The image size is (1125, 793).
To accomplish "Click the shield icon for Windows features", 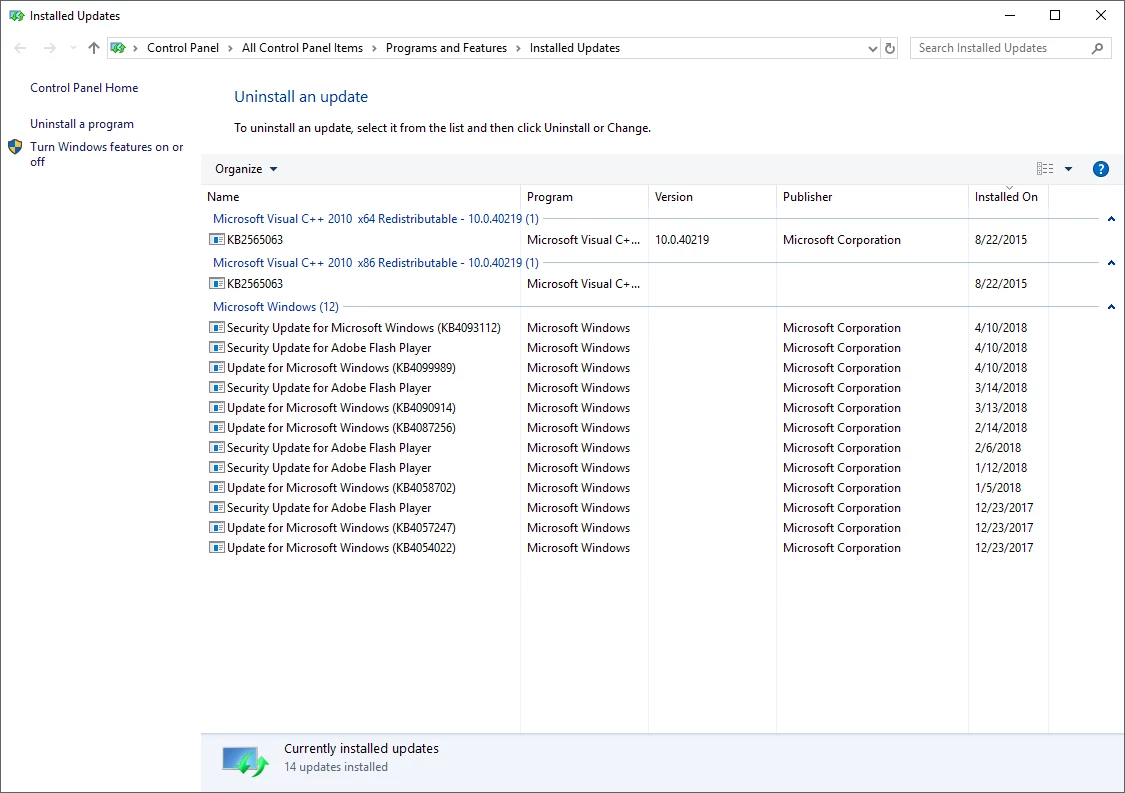I will pyautogui.click(x=15, y=147).
